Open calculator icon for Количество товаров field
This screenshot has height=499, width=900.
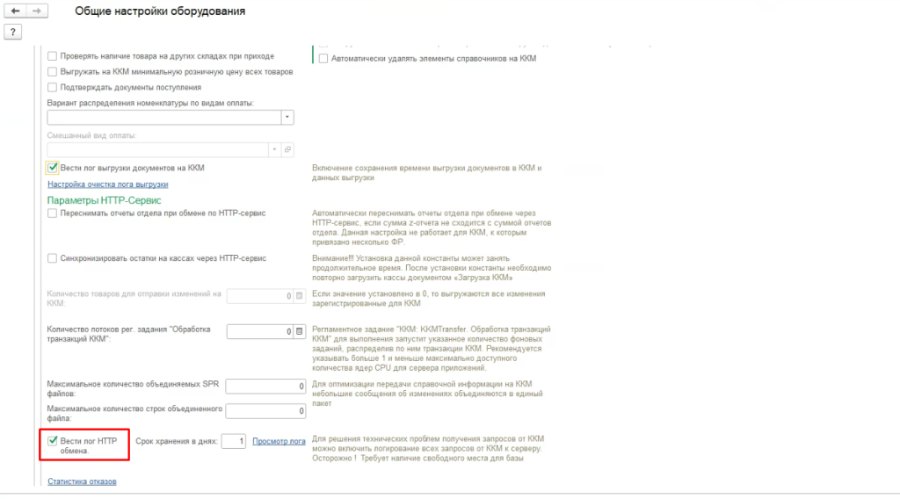pyautogui.click(x=299, y=296)
